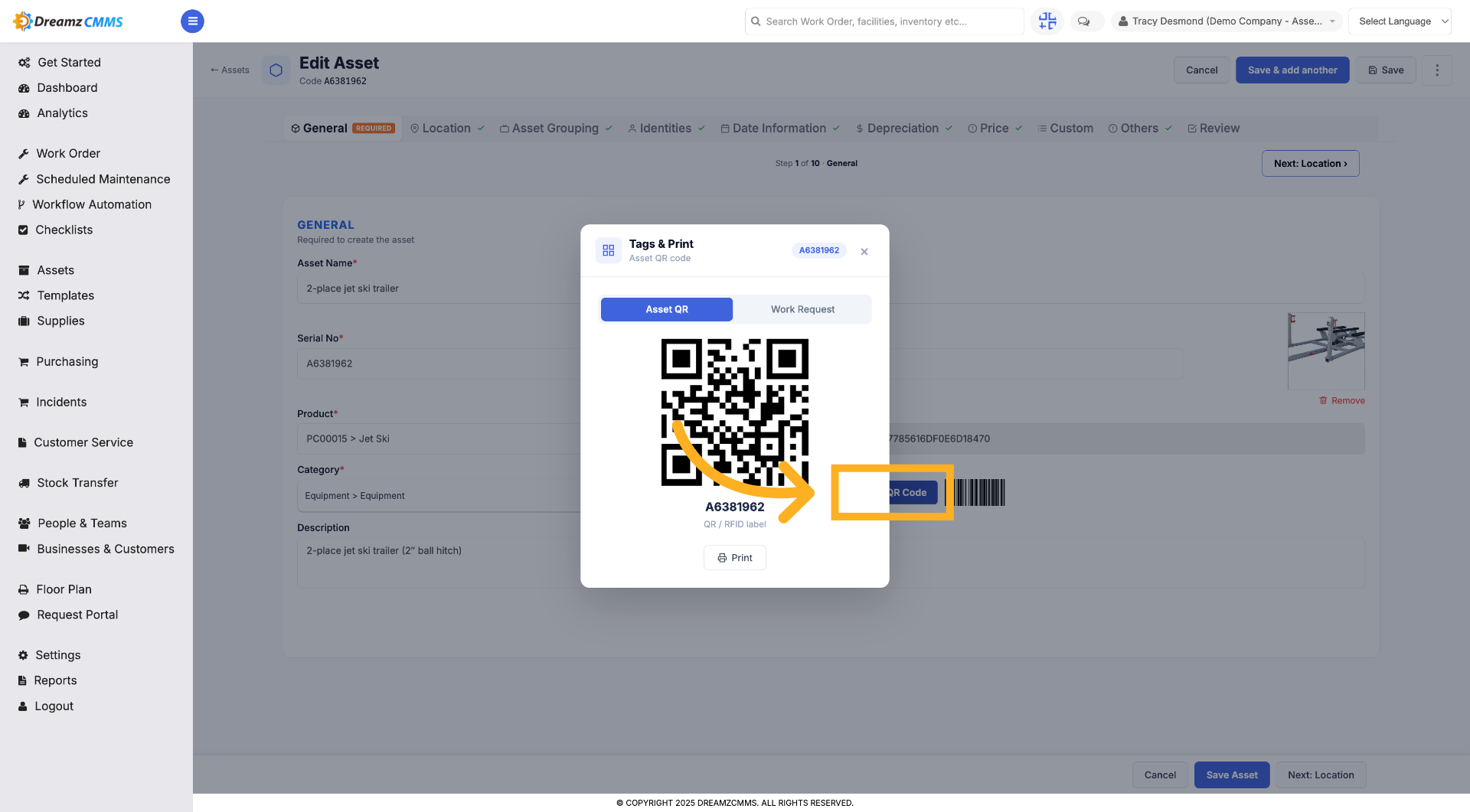This screenshot has height=812, width=1470.
Task: Click the Analytics sidebar icon
Action: coord(24,113)
